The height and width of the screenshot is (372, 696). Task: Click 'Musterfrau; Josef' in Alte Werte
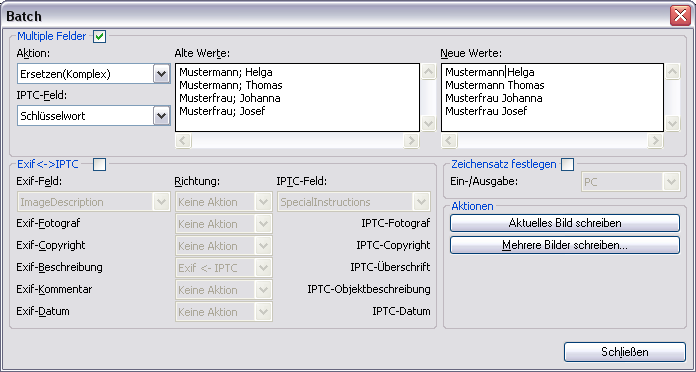coord(222,111)
